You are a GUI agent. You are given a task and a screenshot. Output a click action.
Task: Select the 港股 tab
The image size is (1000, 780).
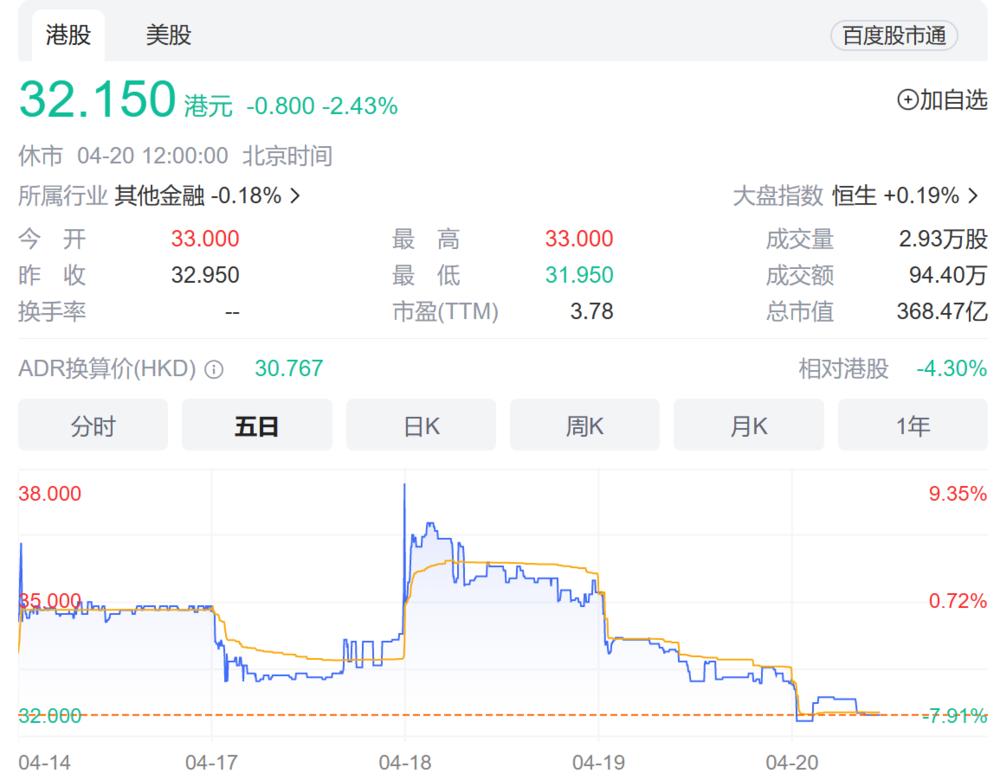click(x=66, y=35)
